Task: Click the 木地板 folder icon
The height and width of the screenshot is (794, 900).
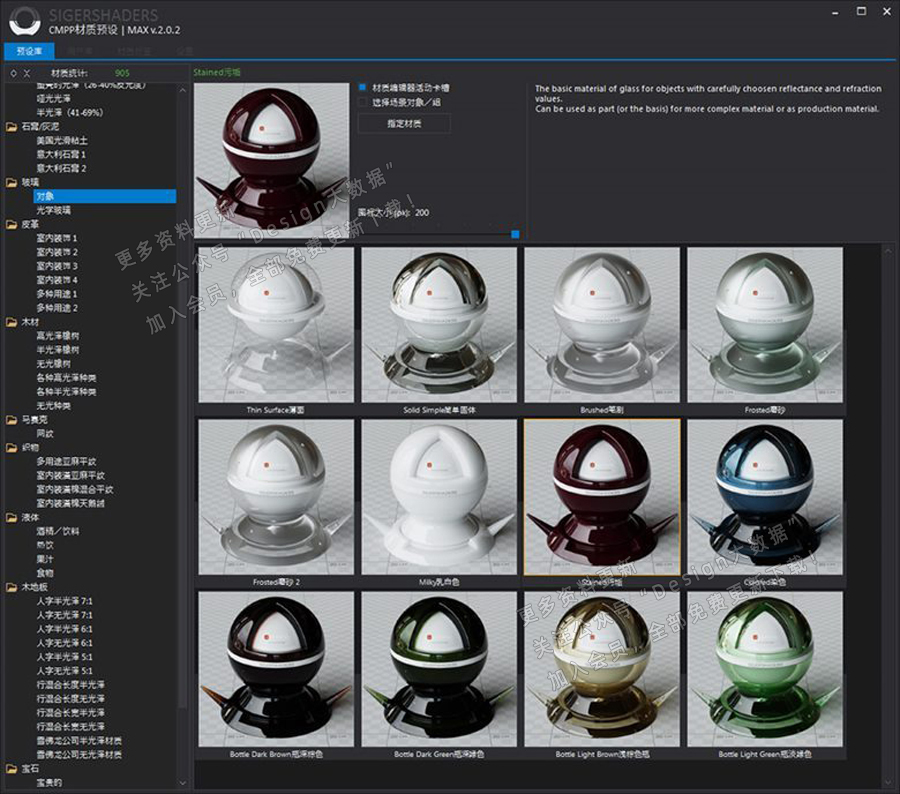Action: (11, 588)
